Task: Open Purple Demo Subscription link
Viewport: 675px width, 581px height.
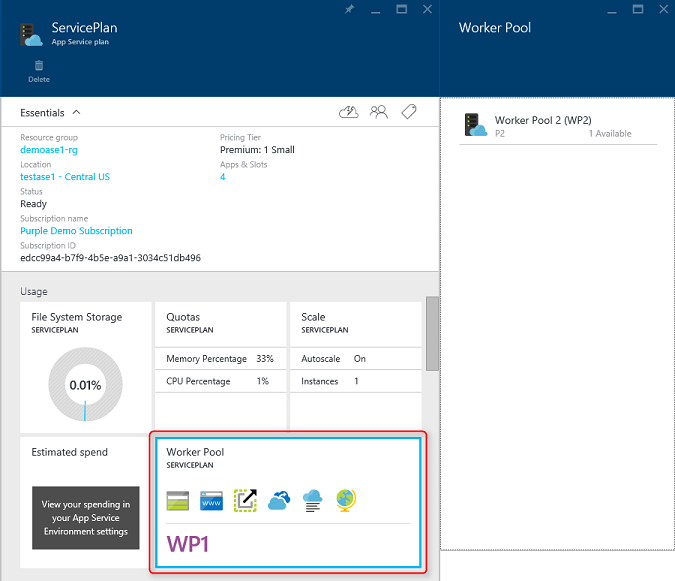Action: click(x=76, y=231)
